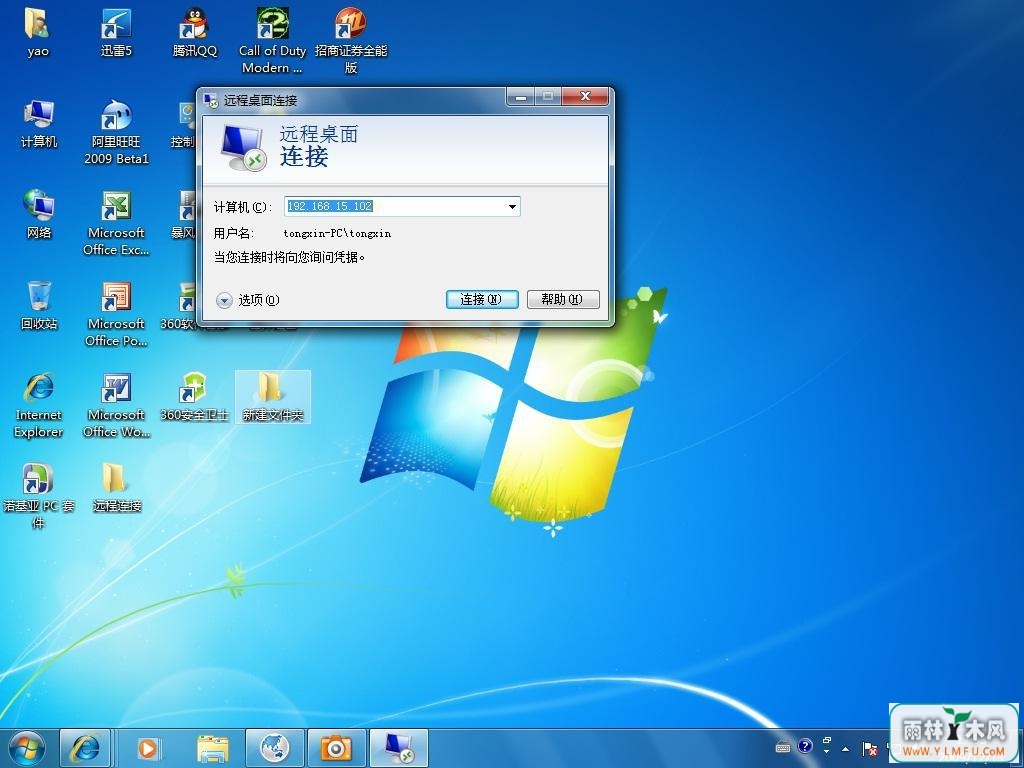Launch 腾讯QQ from desktop

(194, 33)
